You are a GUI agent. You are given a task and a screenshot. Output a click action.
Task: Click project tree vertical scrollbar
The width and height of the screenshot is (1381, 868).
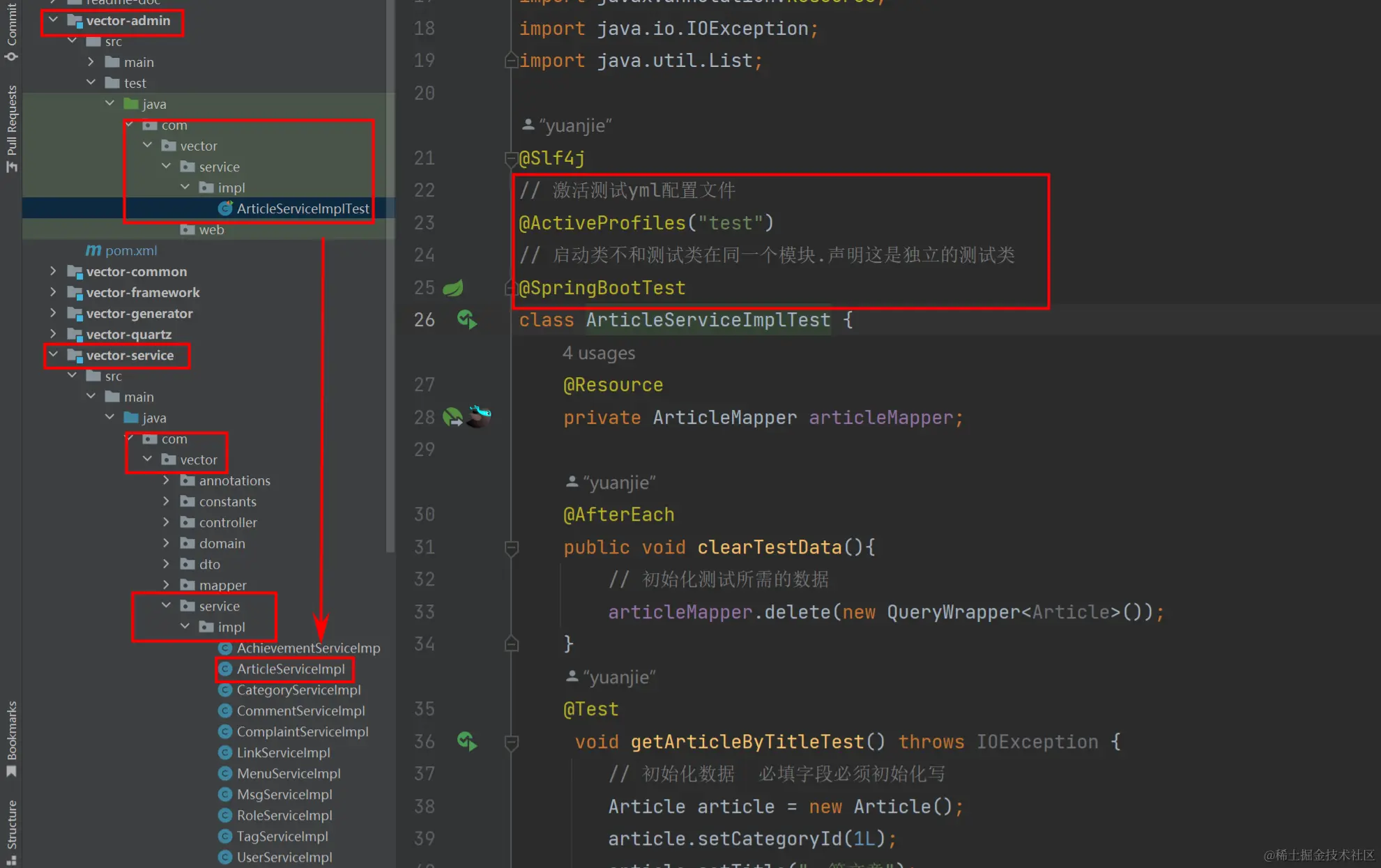390,279
